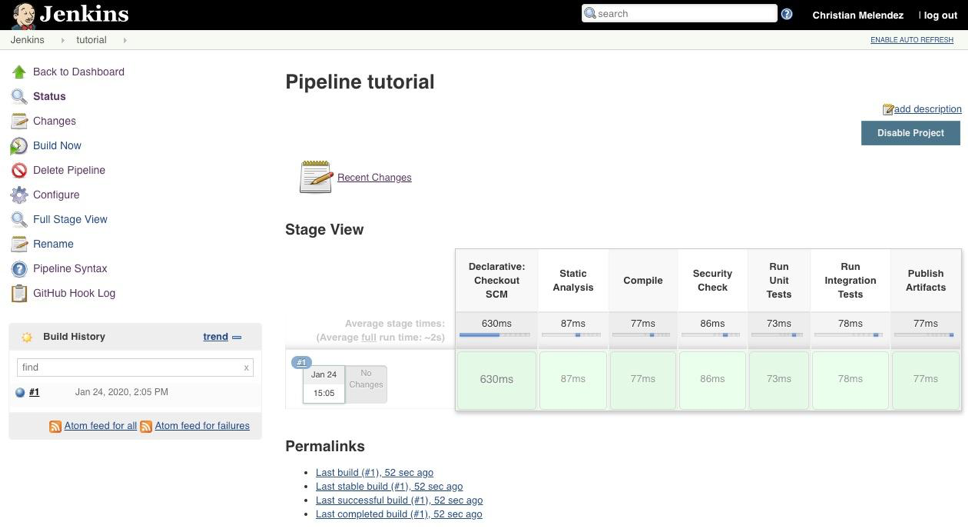Click the blue status ball for build #1
This screenshot has height=527, width=968.
(x=20, y=392)
